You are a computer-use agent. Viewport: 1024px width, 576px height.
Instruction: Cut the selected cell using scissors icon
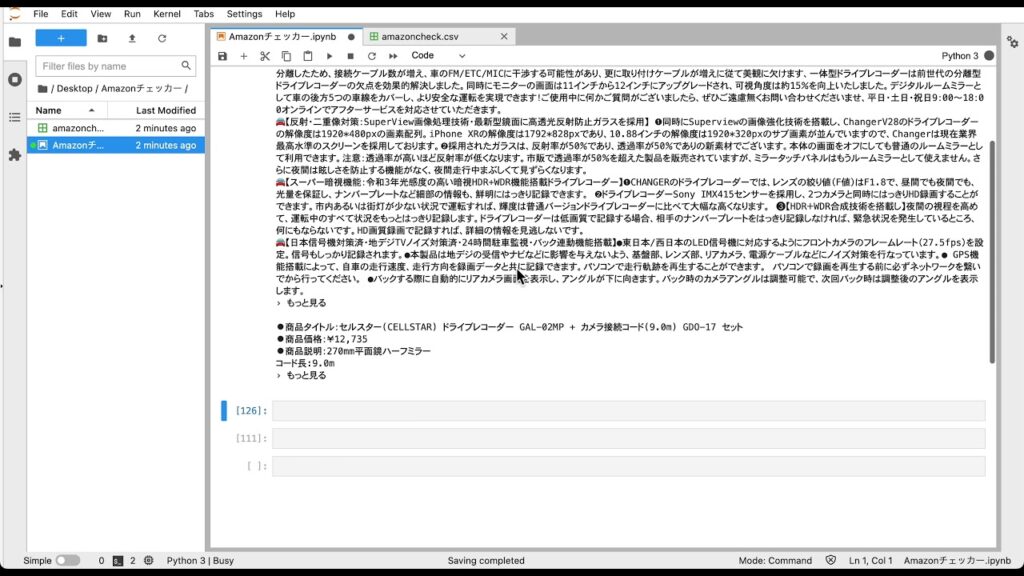coord(264,57)
